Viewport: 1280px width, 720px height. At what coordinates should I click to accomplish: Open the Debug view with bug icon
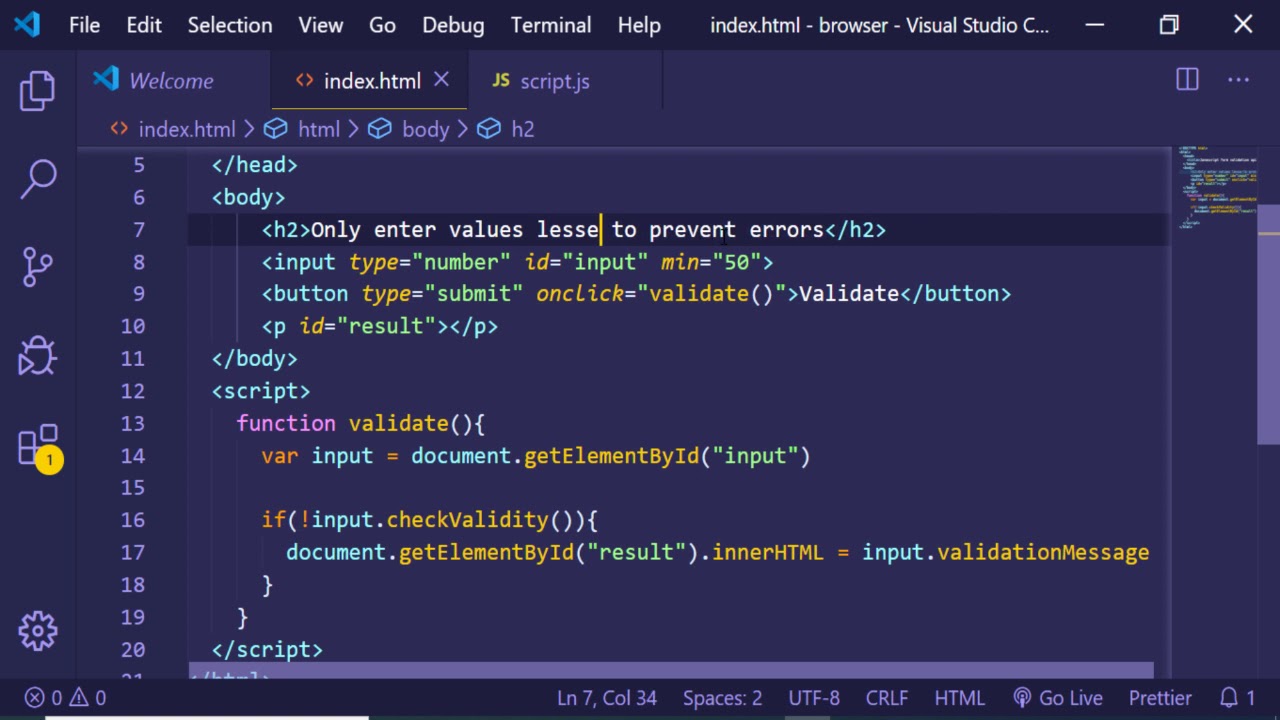tap(38, 355)
